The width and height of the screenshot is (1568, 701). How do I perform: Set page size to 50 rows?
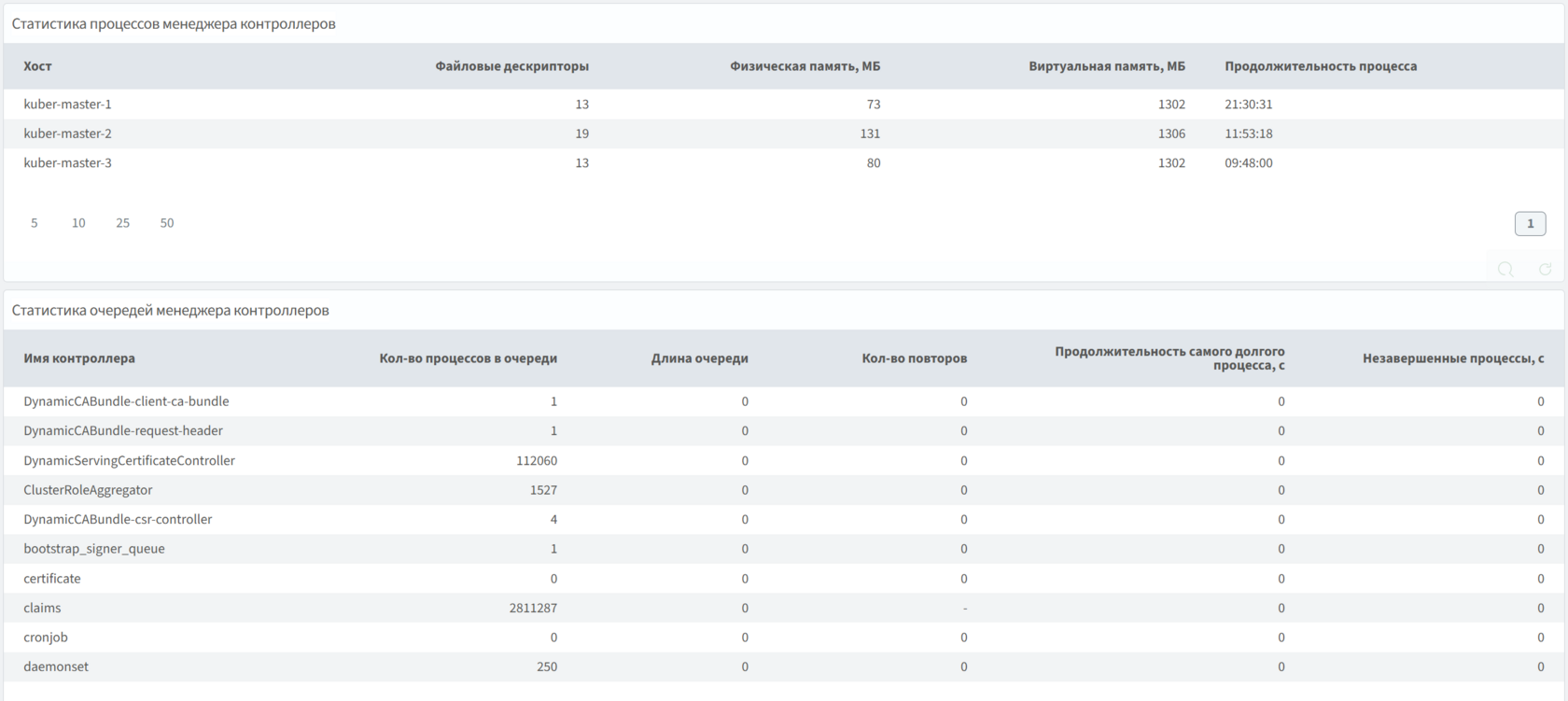[167, 223]
